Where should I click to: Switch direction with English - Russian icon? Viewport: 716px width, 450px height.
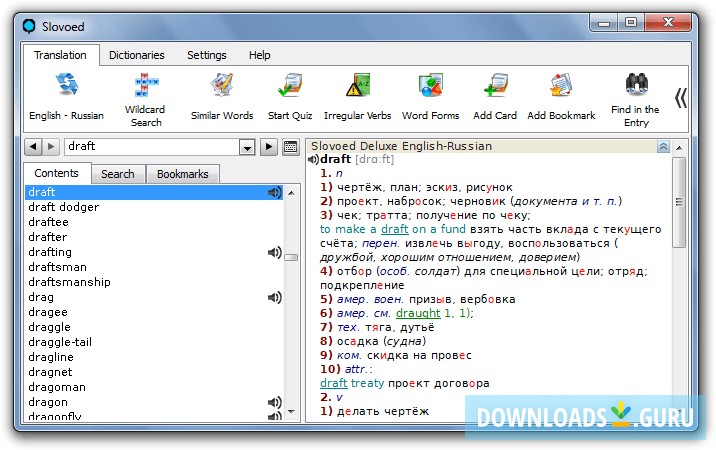(x=67, y=85)
